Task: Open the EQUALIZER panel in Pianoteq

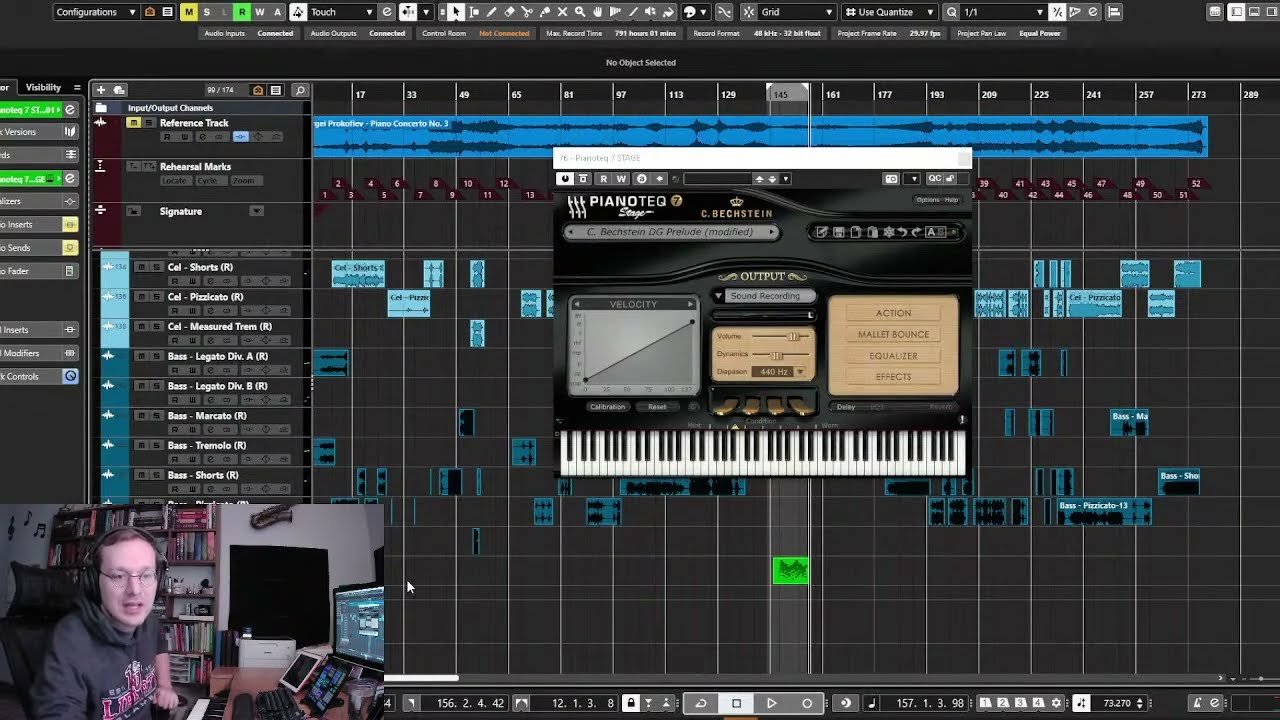Action: click(893, 355)
